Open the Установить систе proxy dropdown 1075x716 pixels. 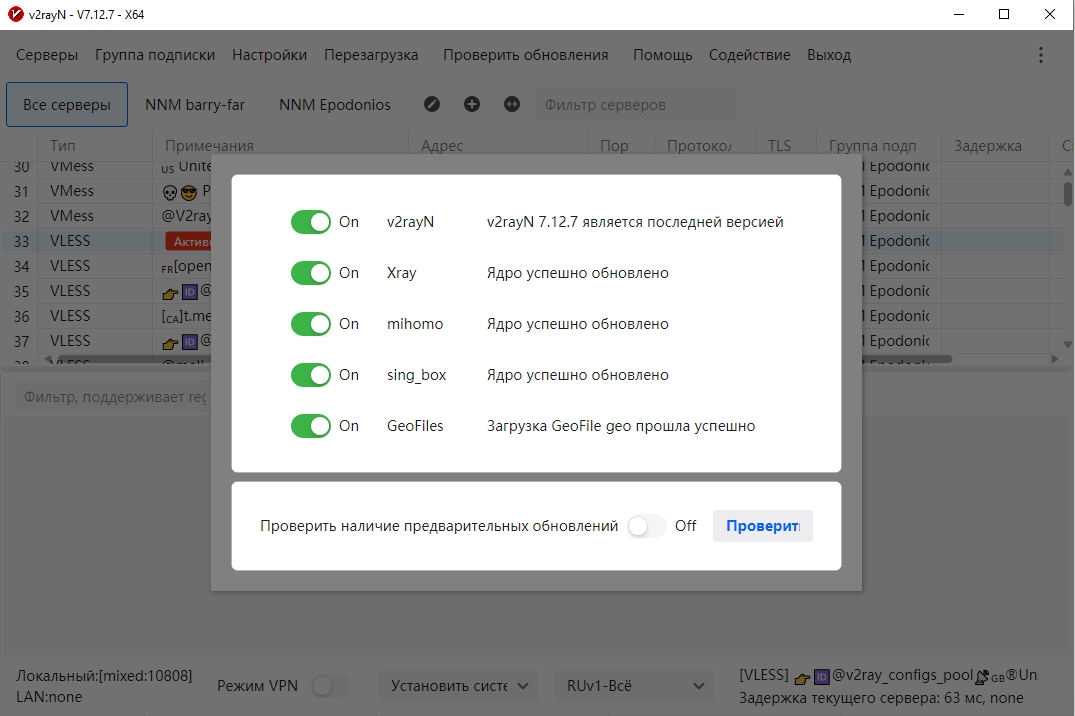[x=459, y=686]
